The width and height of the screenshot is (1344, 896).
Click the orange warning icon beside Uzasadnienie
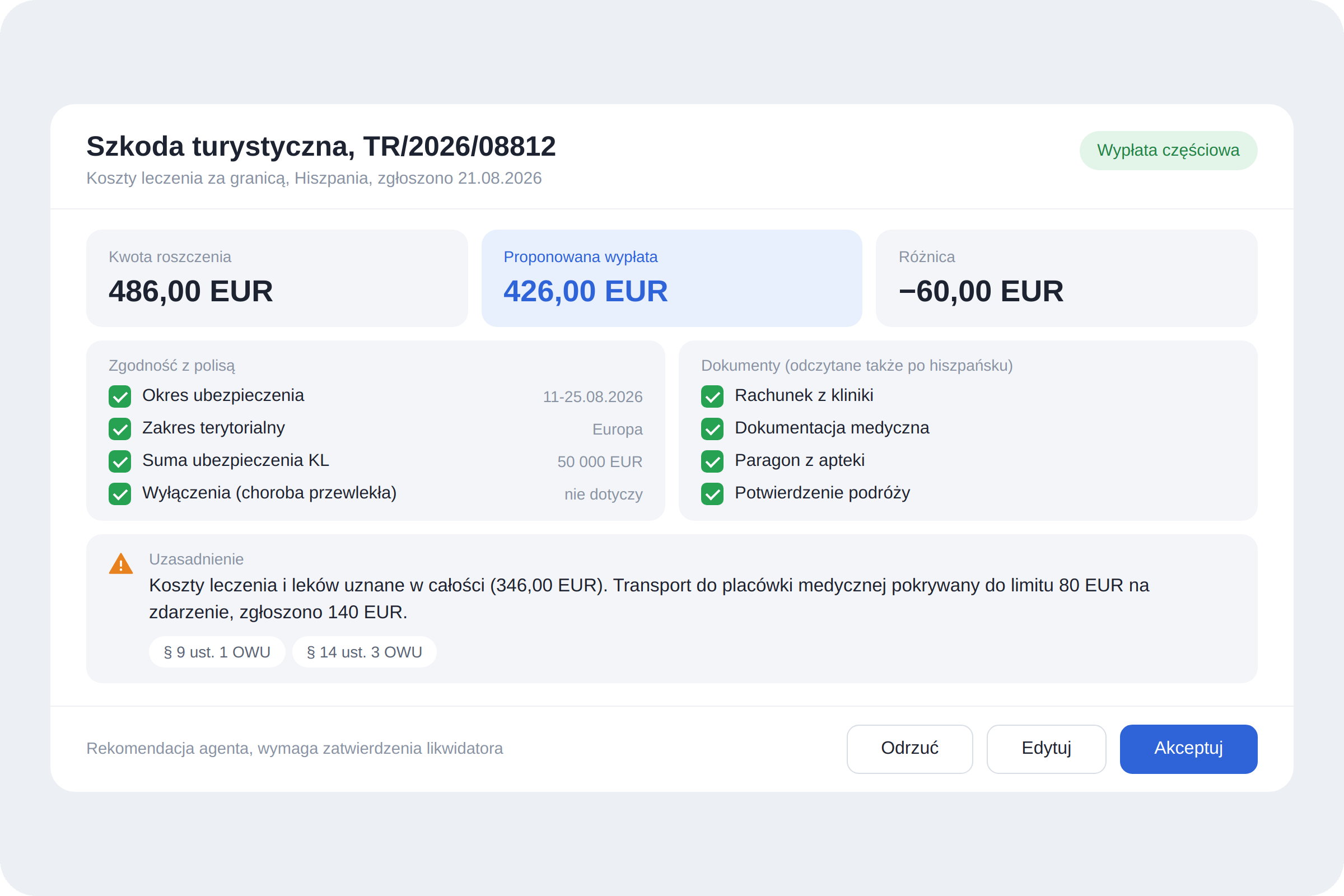(x=120, y=563)
